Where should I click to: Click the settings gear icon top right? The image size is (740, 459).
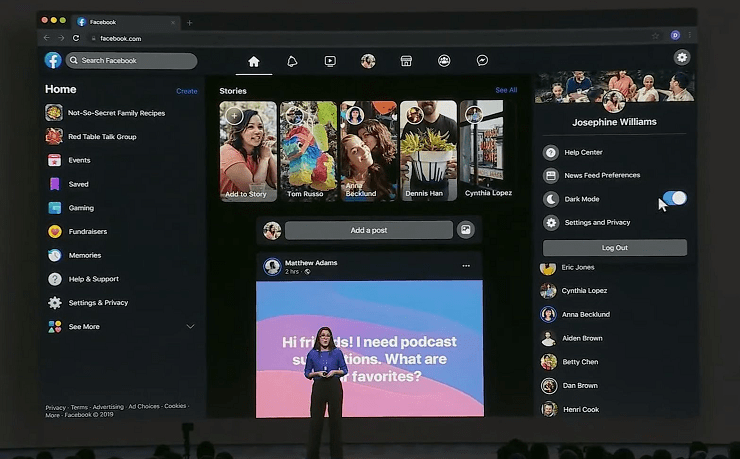point(682,58)
